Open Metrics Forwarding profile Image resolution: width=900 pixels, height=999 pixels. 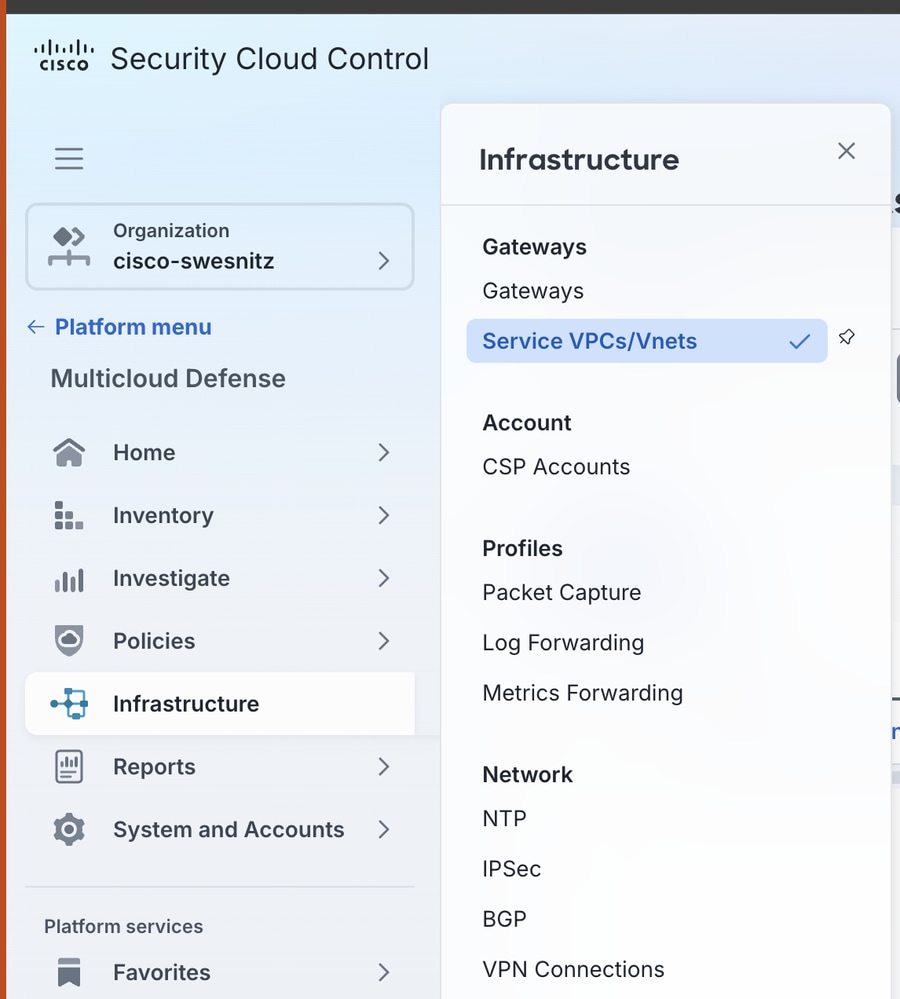tap(583, 693)
